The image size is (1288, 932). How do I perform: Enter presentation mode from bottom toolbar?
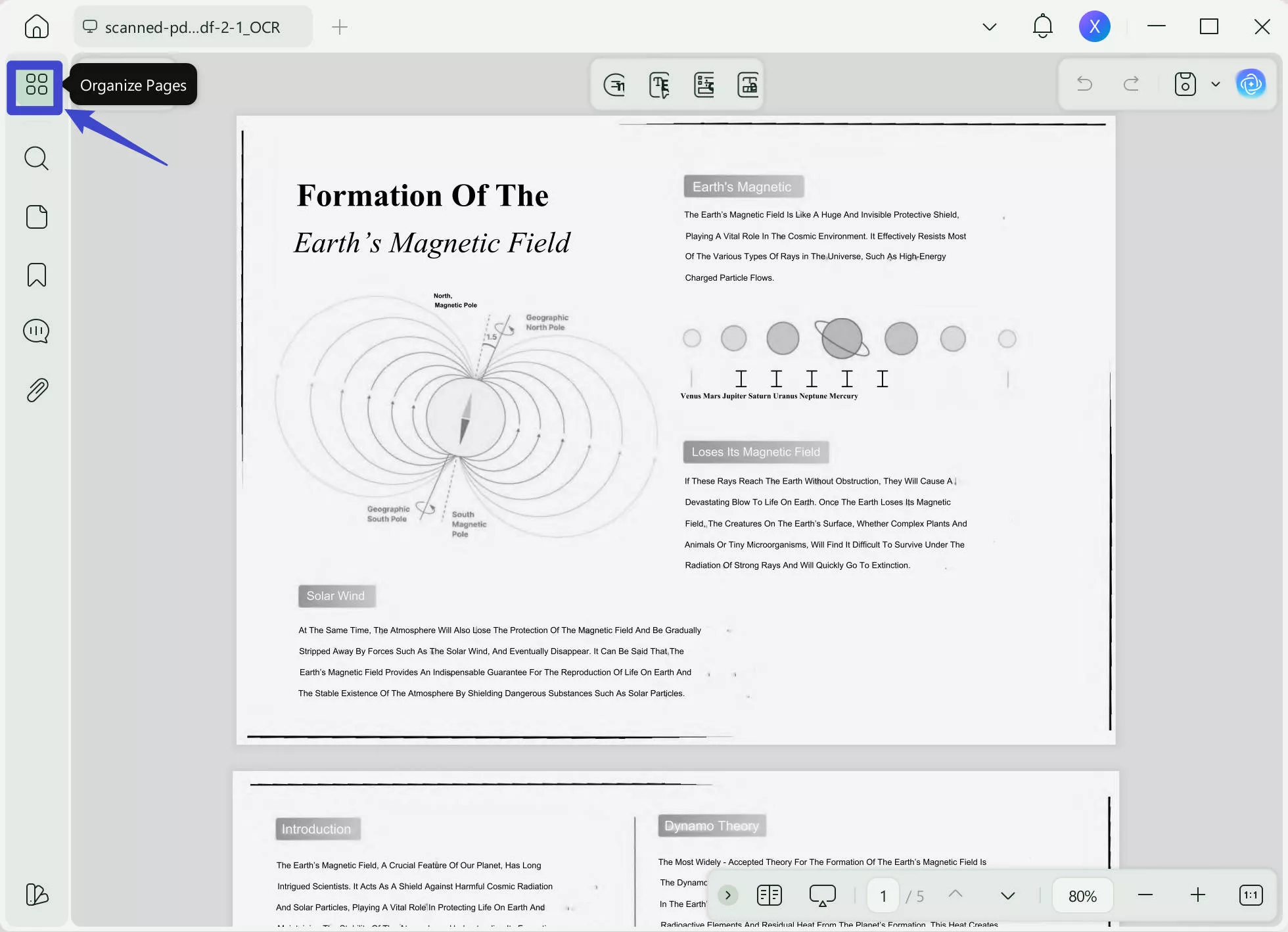[x=822, y=895]
